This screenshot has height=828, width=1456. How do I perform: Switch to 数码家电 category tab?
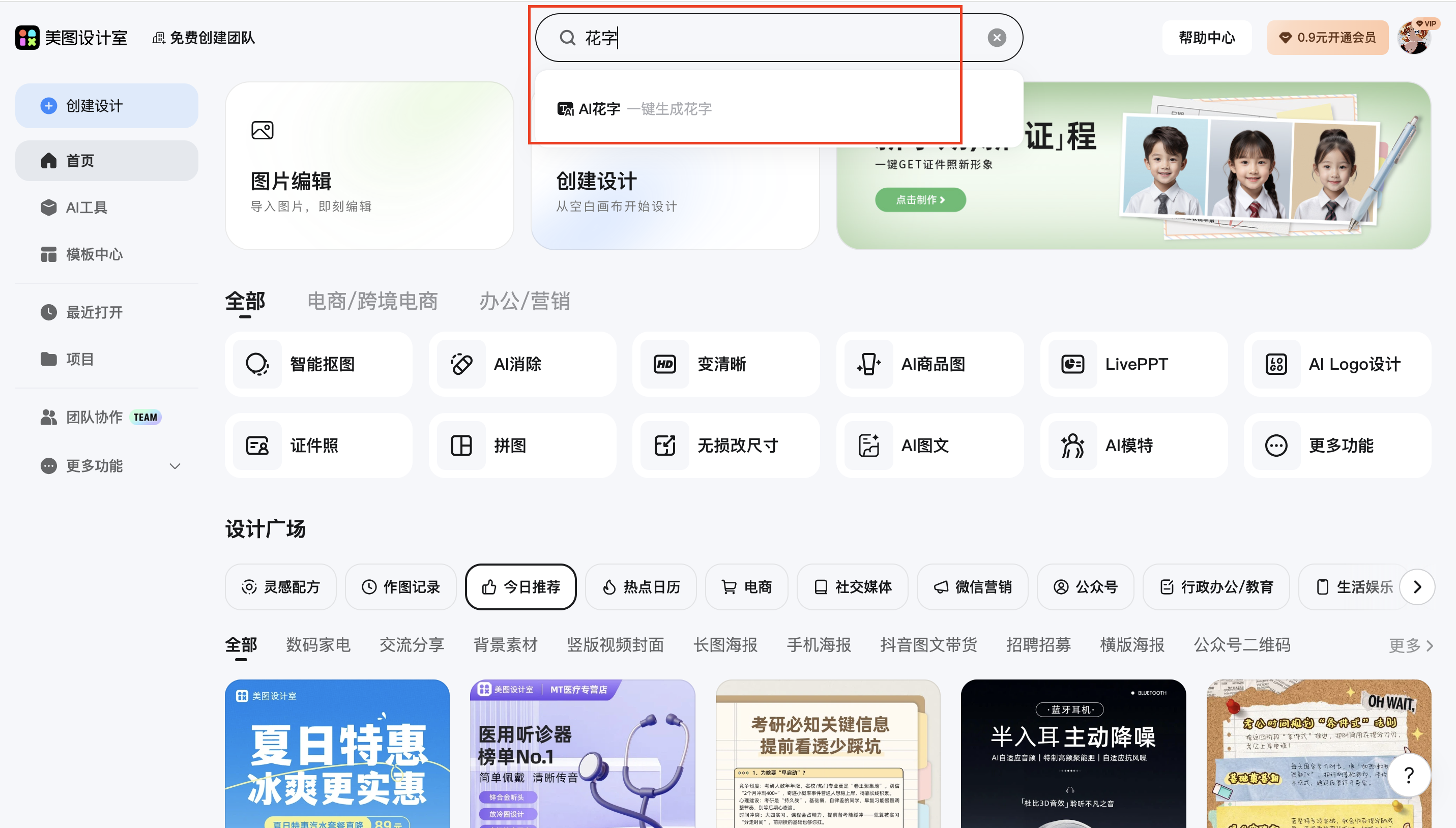(x=318, y=645)
